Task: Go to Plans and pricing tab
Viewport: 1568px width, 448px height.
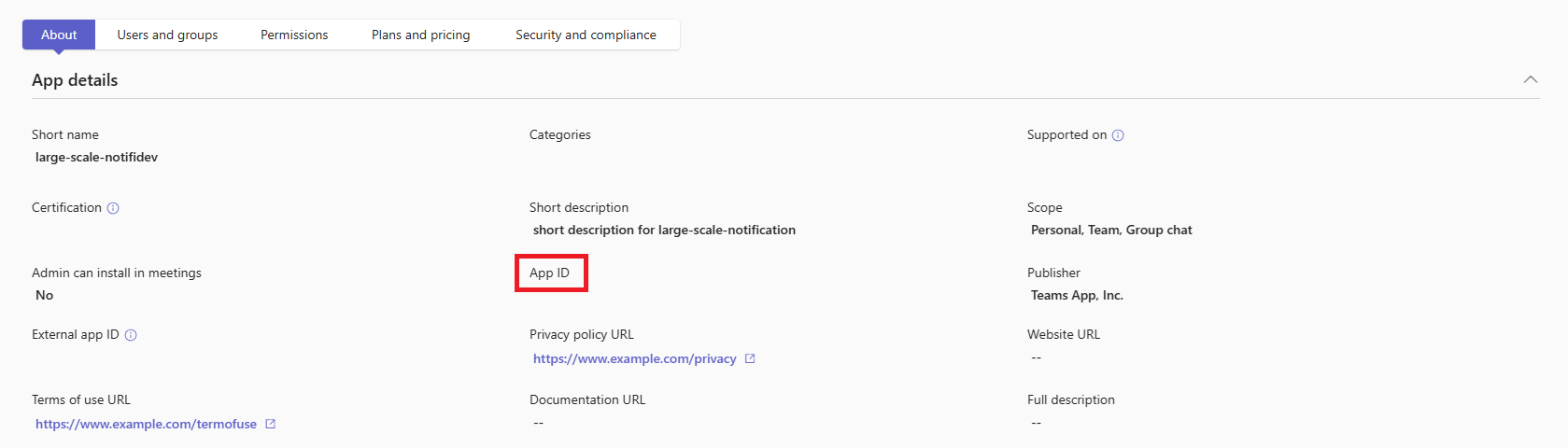Action: pyautogui.click(x=420, y=35)
